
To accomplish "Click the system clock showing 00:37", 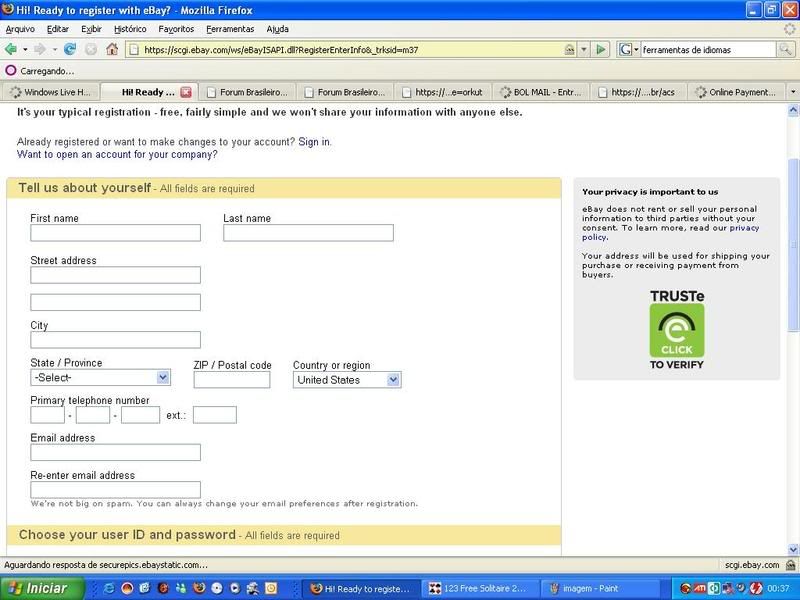I will point(778,588).
